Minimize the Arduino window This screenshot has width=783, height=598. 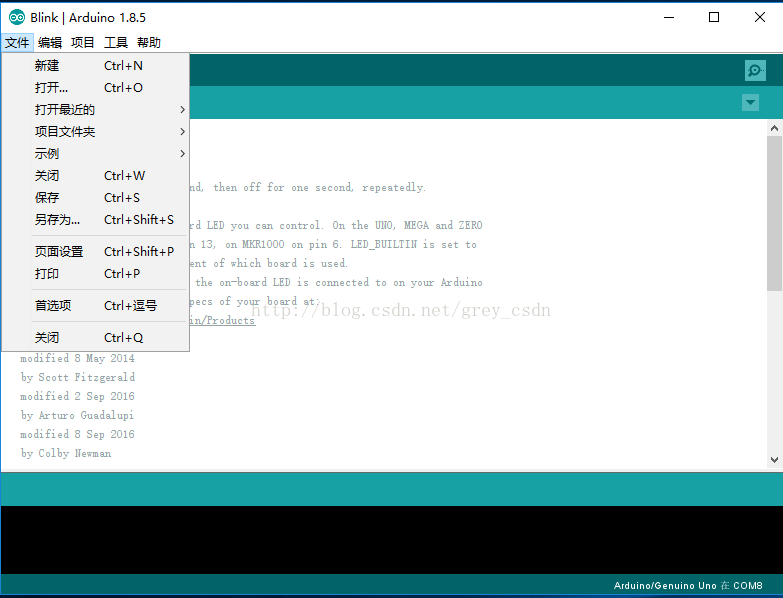tap(669, 17)
